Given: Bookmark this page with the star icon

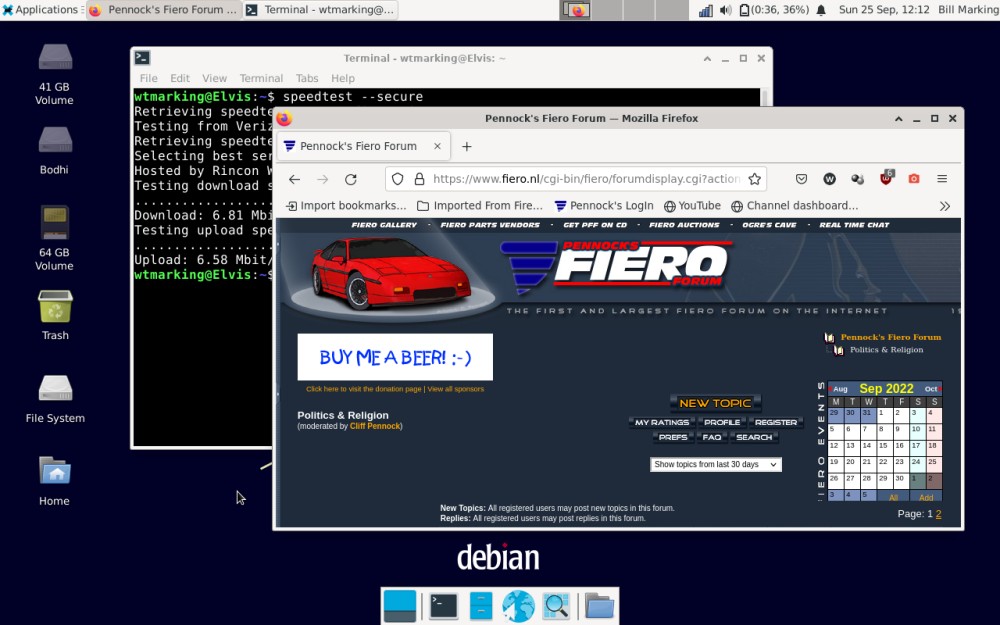Looking at the screenshot, I should click(x=755, y=180).
